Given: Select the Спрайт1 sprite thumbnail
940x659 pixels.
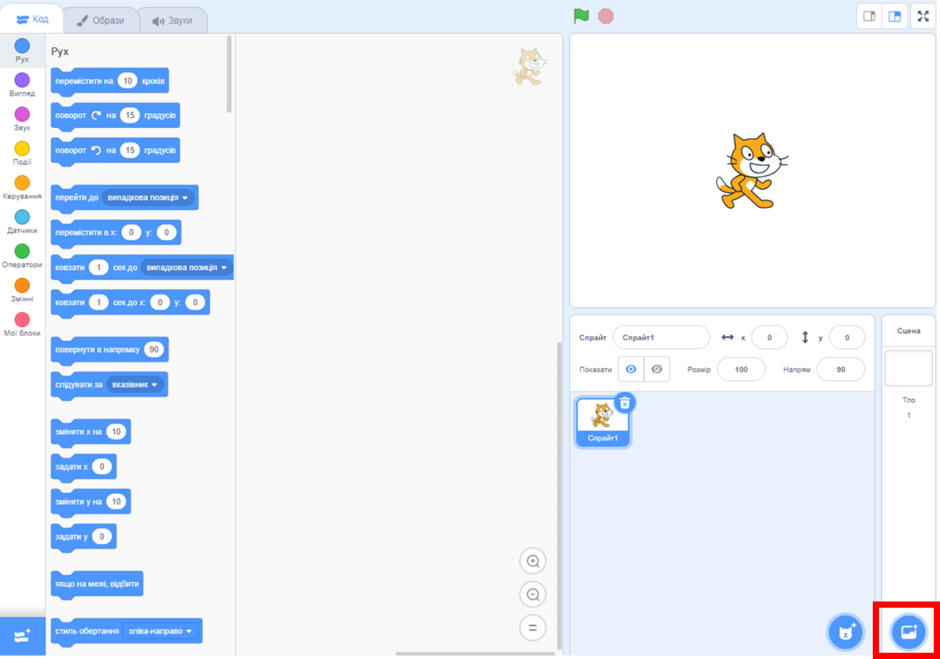Looking at the screenshot, I should click(602, 422).
